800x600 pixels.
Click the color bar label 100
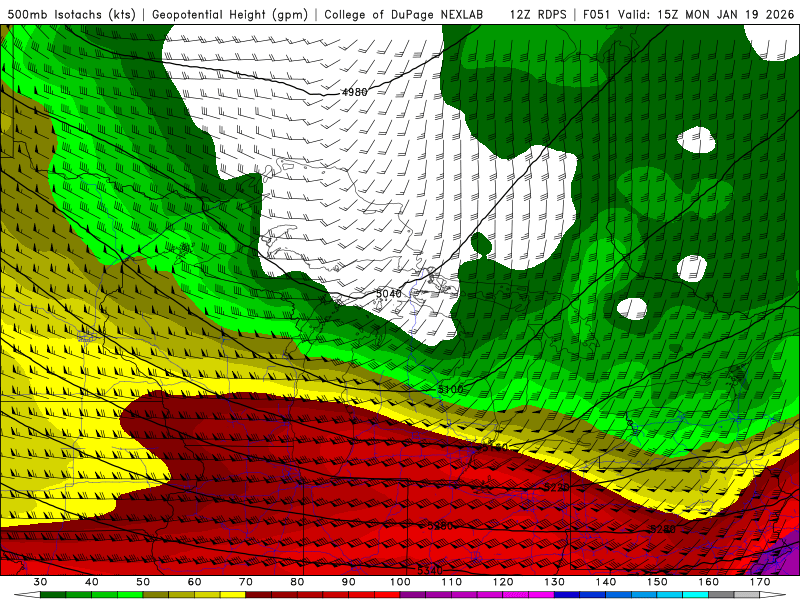click(400, 582)
